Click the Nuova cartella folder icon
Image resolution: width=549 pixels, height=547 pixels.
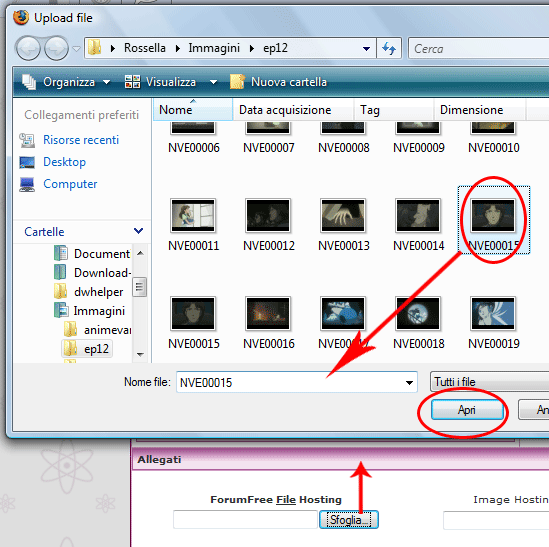click(x=237, y=82)
